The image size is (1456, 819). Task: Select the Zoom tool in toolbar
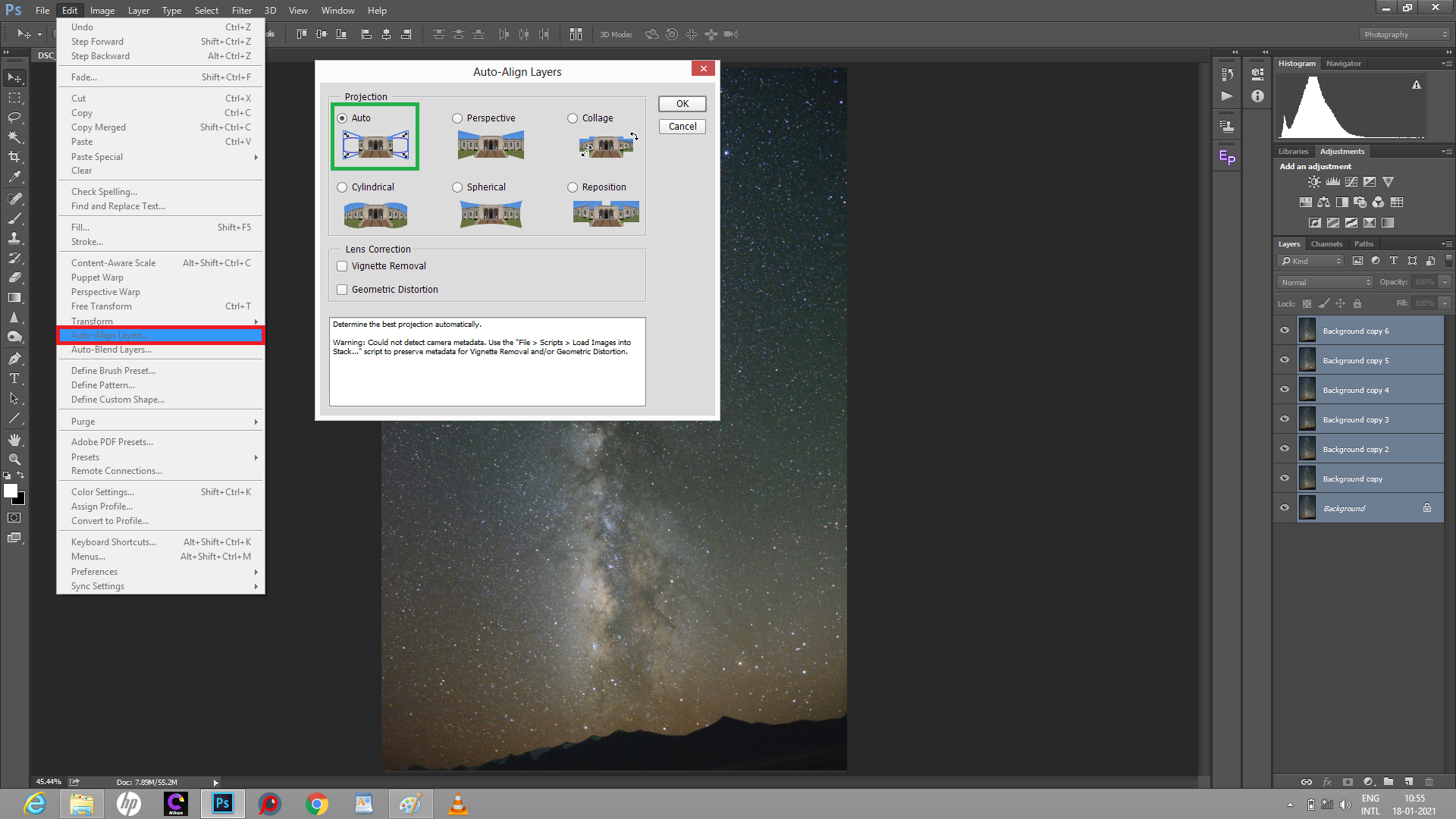click(14, 460)
